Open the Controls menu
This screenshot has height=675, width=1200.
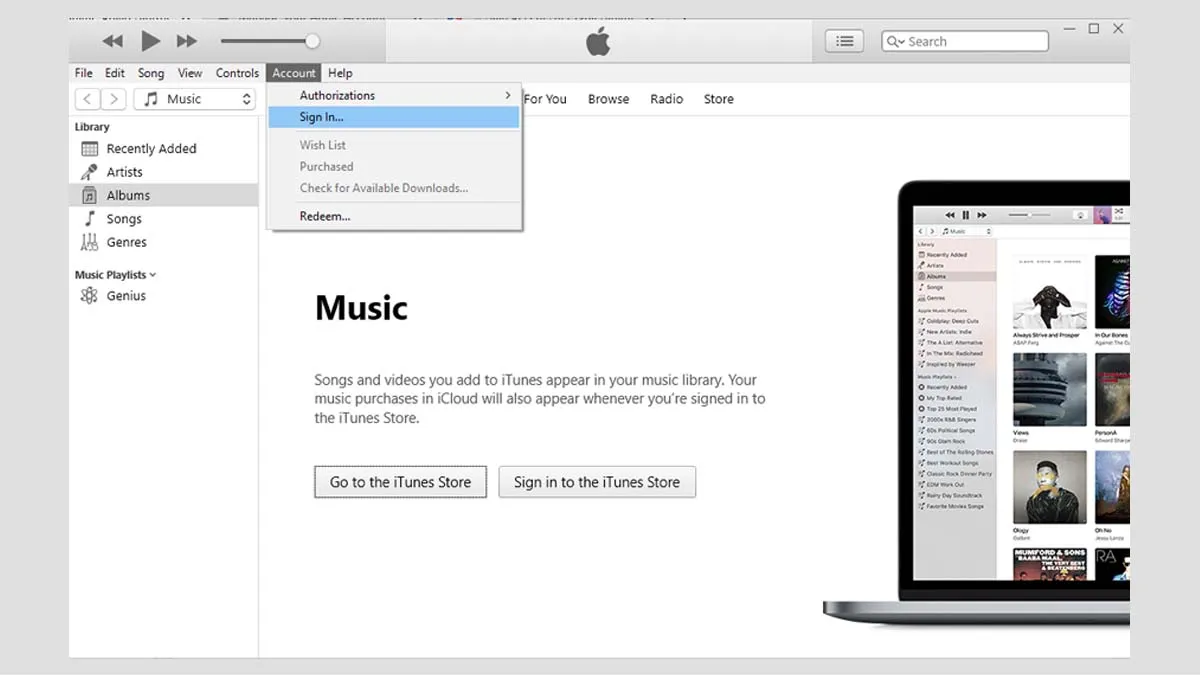[237, 73]
